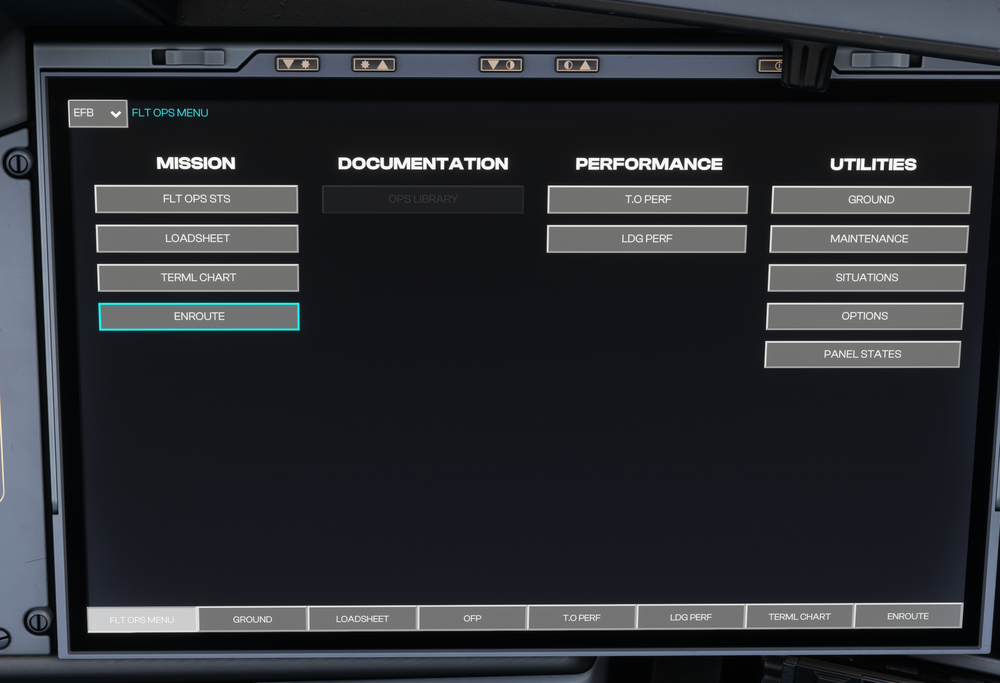Switch to the OFP bottom tab
Viewport: 1000px width, 683px height.
[472, 618]
